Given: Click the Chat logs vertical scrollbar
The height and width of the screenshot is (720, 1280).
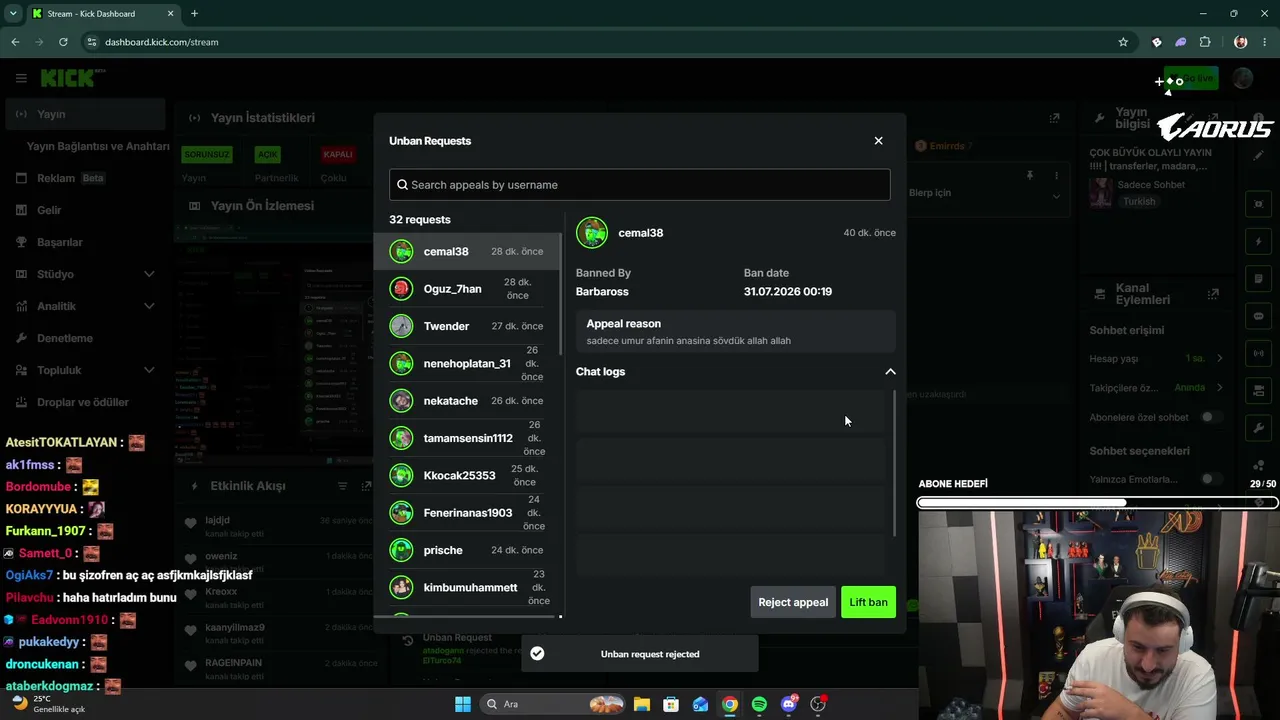Looking at the screenshot, I should point(894,463).
